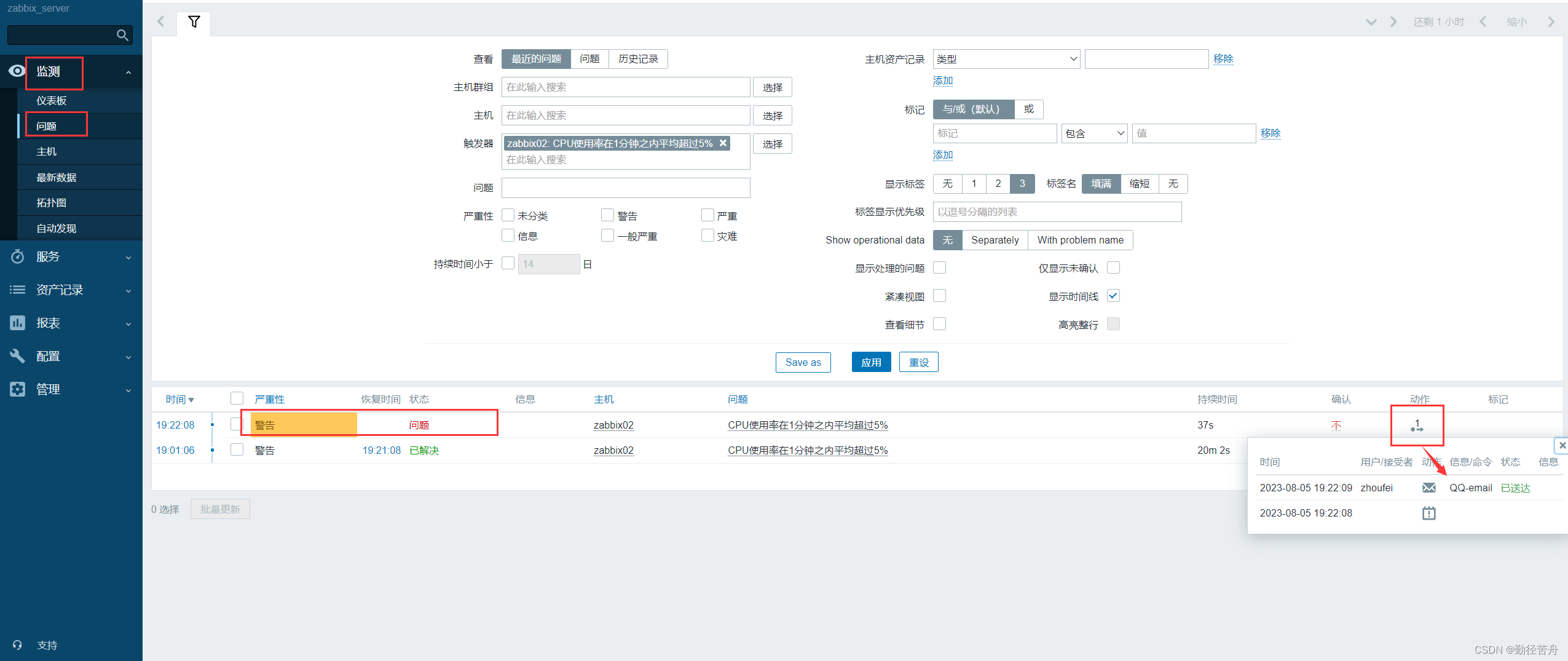Screen dimensions: 1568x661
Task: Uncheck the 显示时间线 checkbox
Action: pyautogui.click(x=1113, y=296)
